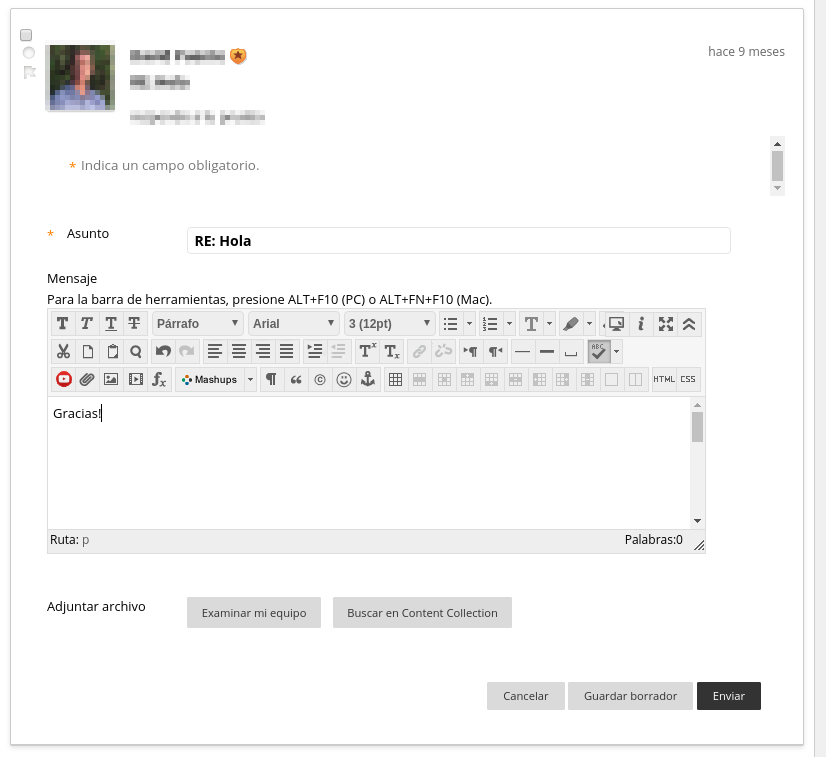Image resolution: width=826 pixels, height=757 pixels.
Task: Attach file with paperclip icon
Action: pyautogui.click(x=87, y=380)
